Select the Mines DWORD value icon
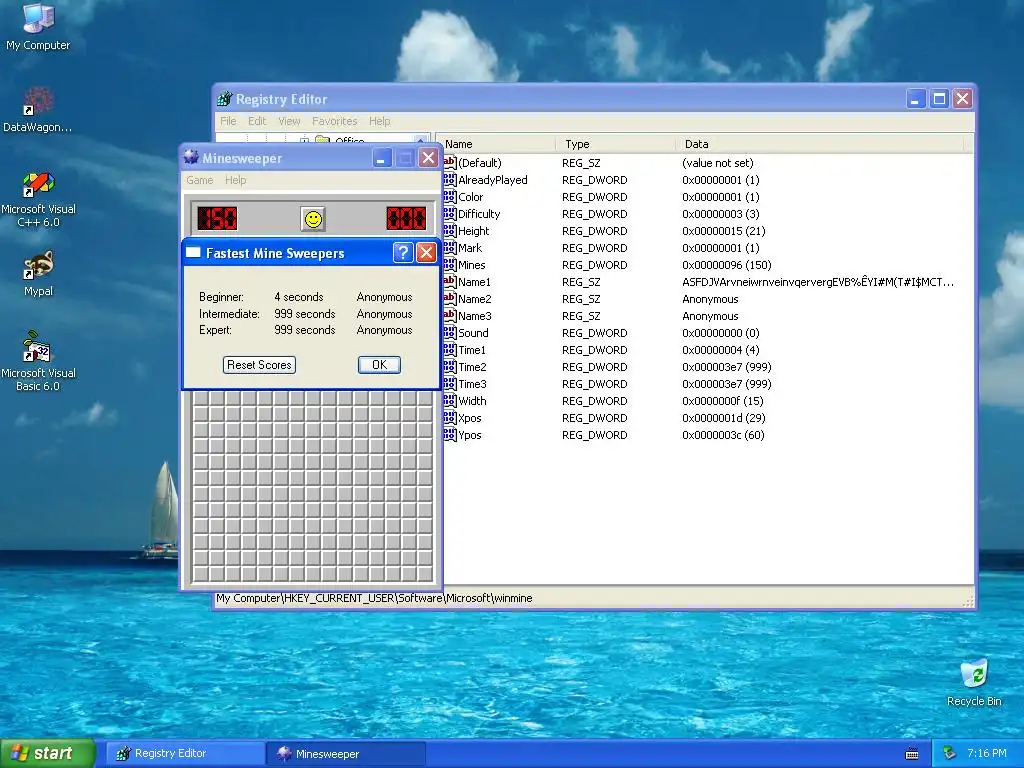The height and width of the screenshot is (768, 1024). pos(449,264)
